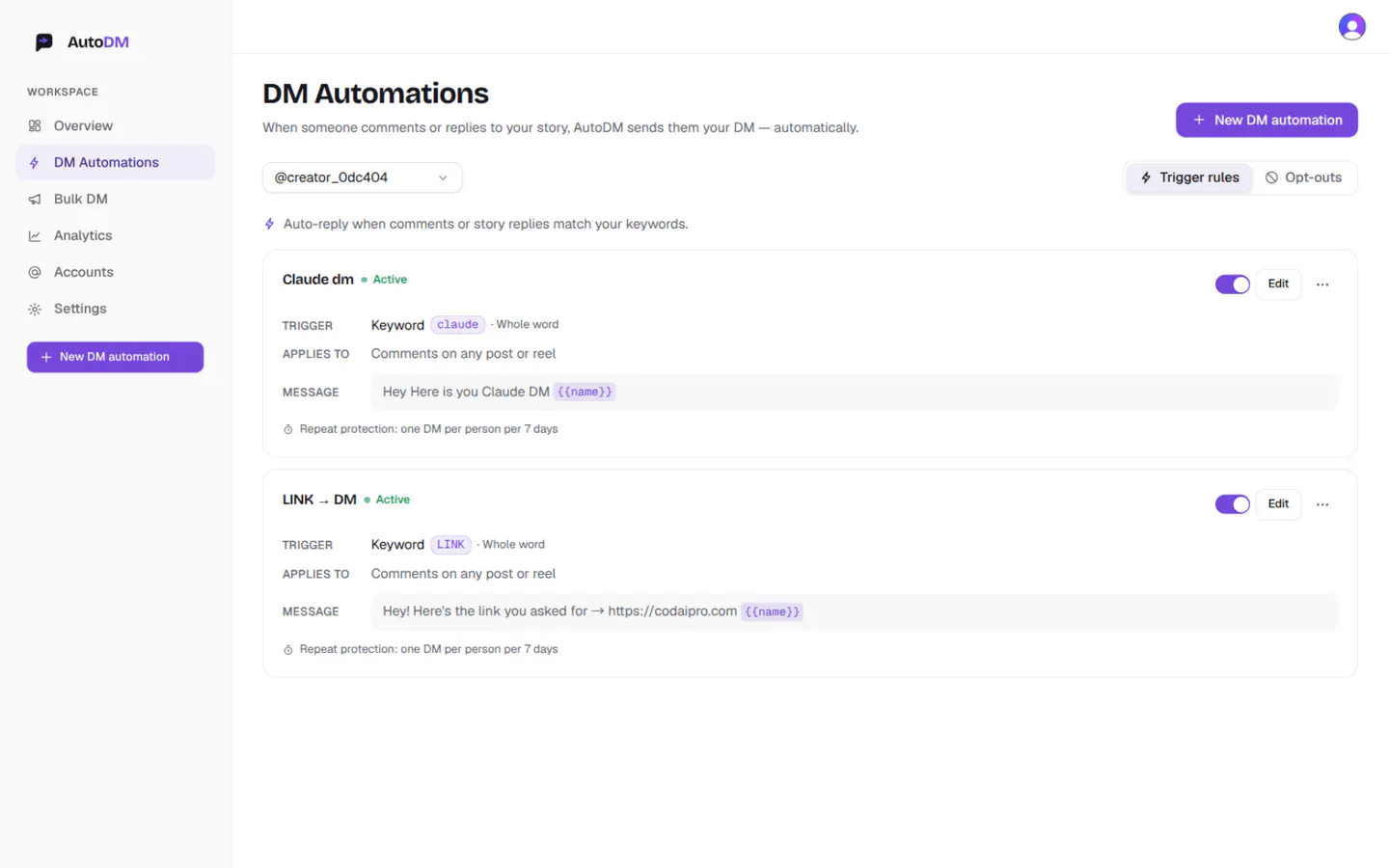Click plus icon in sidebar New DM automation button

tap(46, 357)
